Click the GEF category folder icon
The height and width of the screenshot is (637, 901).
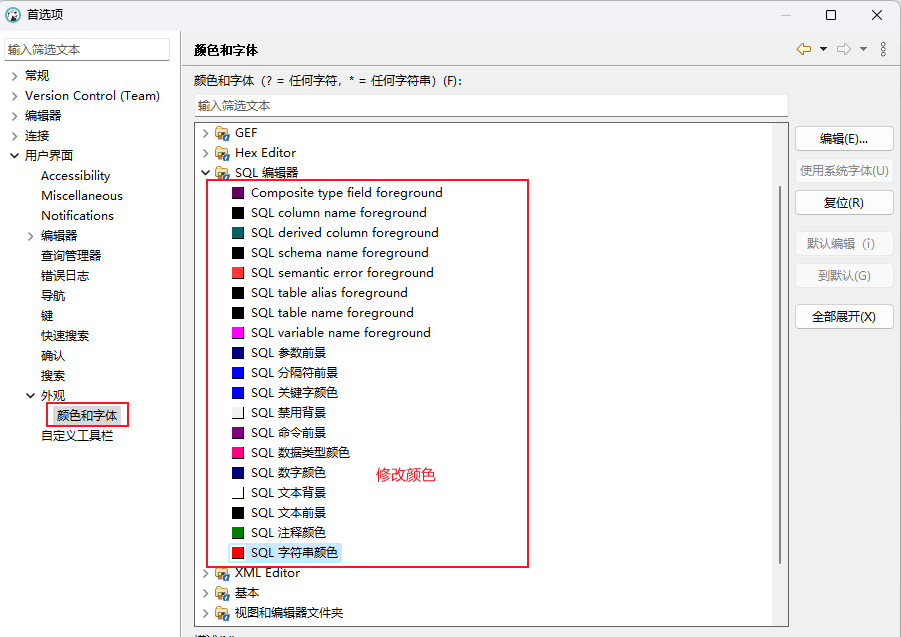222,133
